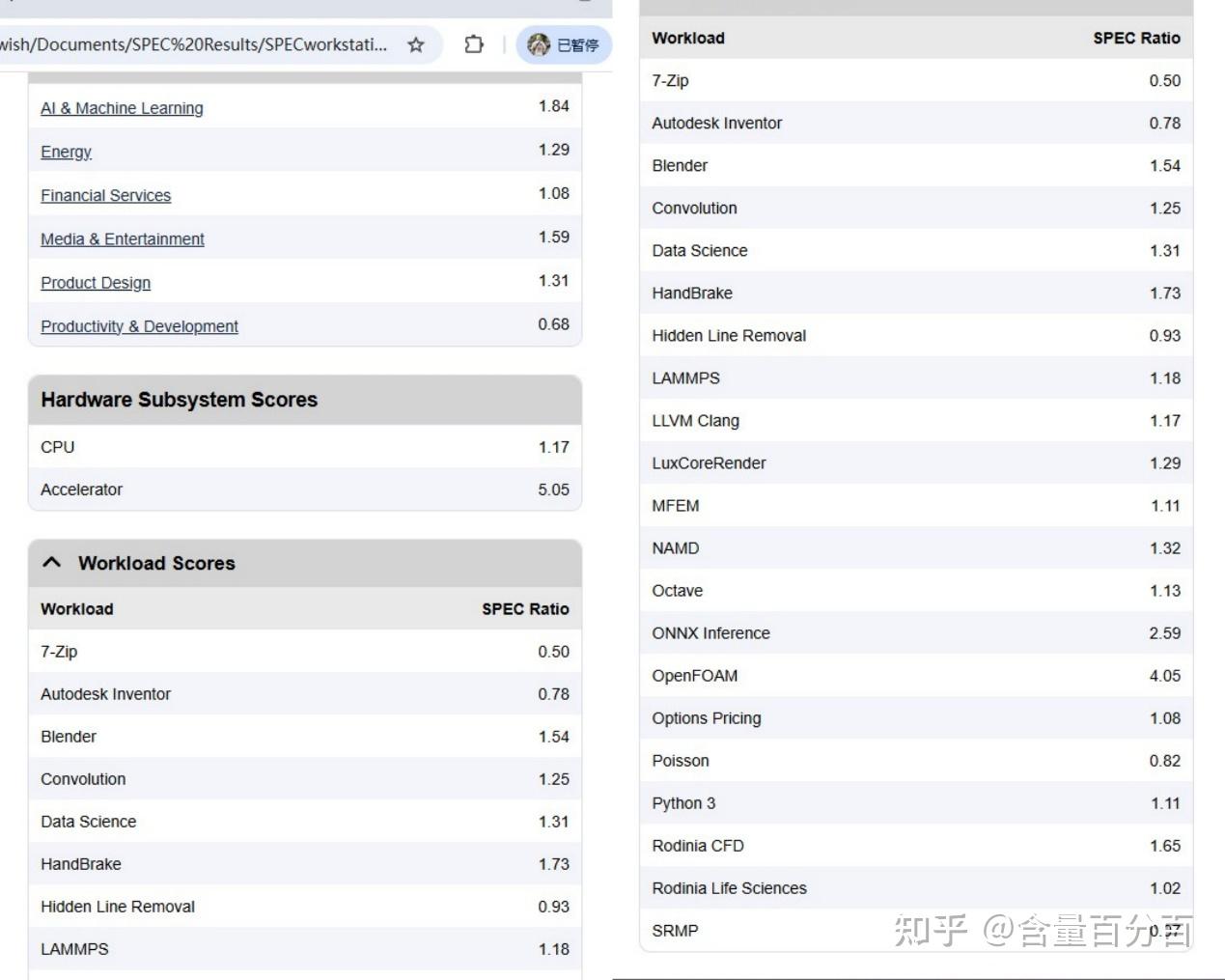Select the CPU subsystem row label
Viewport: 1225px width, 980px height.
point(57,447)
